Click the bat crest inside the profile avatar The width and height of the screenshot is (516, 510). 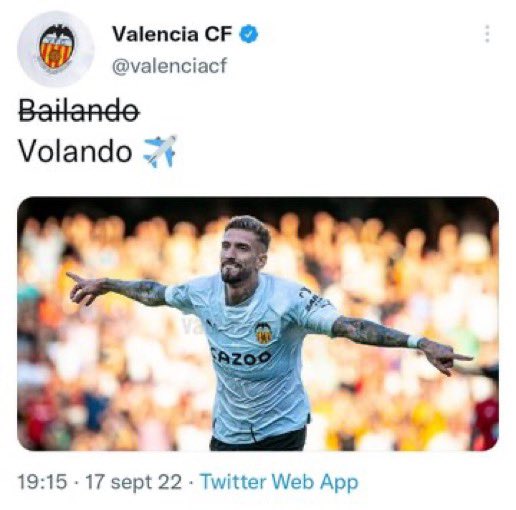coord(56,46)
